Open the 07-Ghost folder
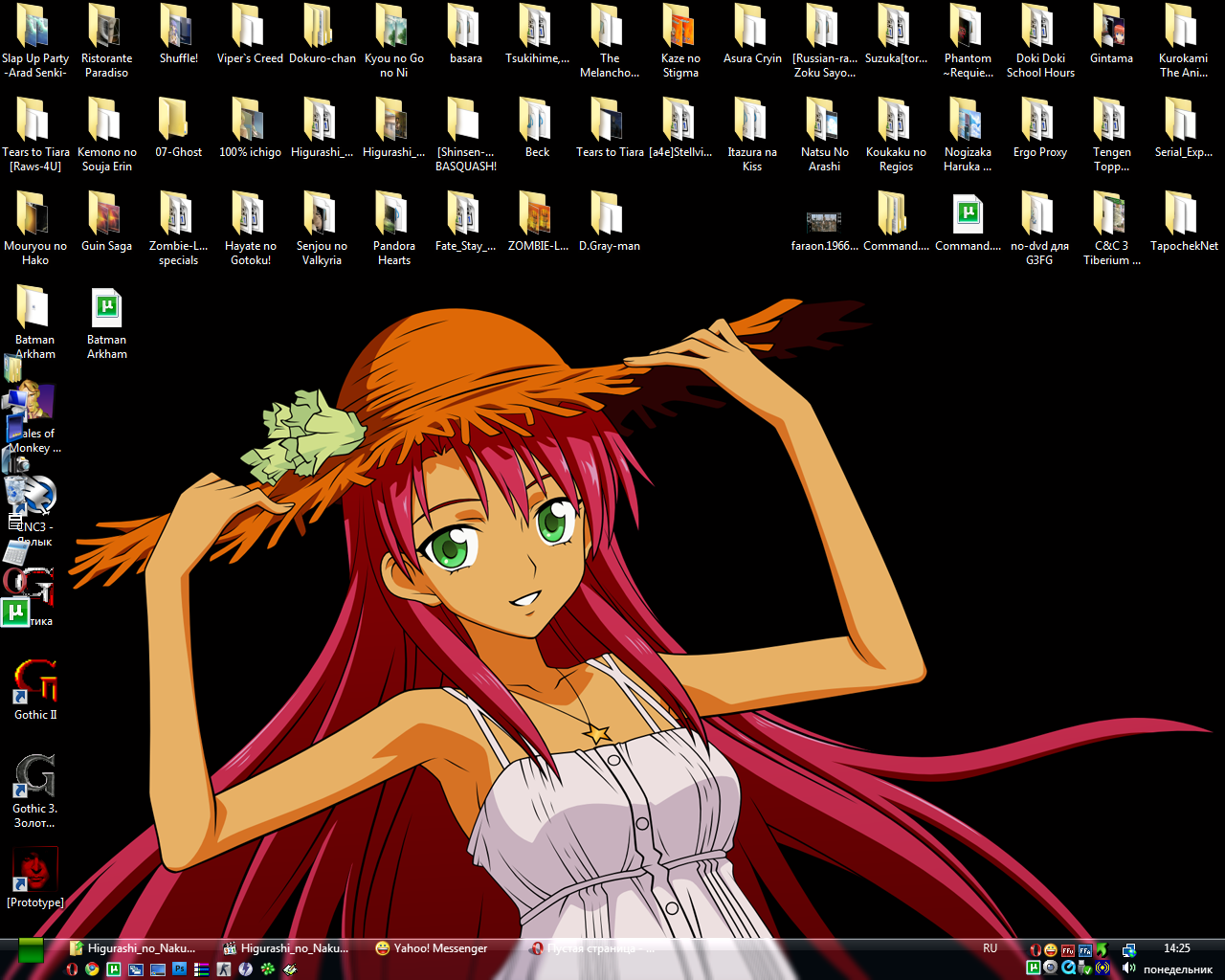The image size is (1225, 980). tap(178, 128)
